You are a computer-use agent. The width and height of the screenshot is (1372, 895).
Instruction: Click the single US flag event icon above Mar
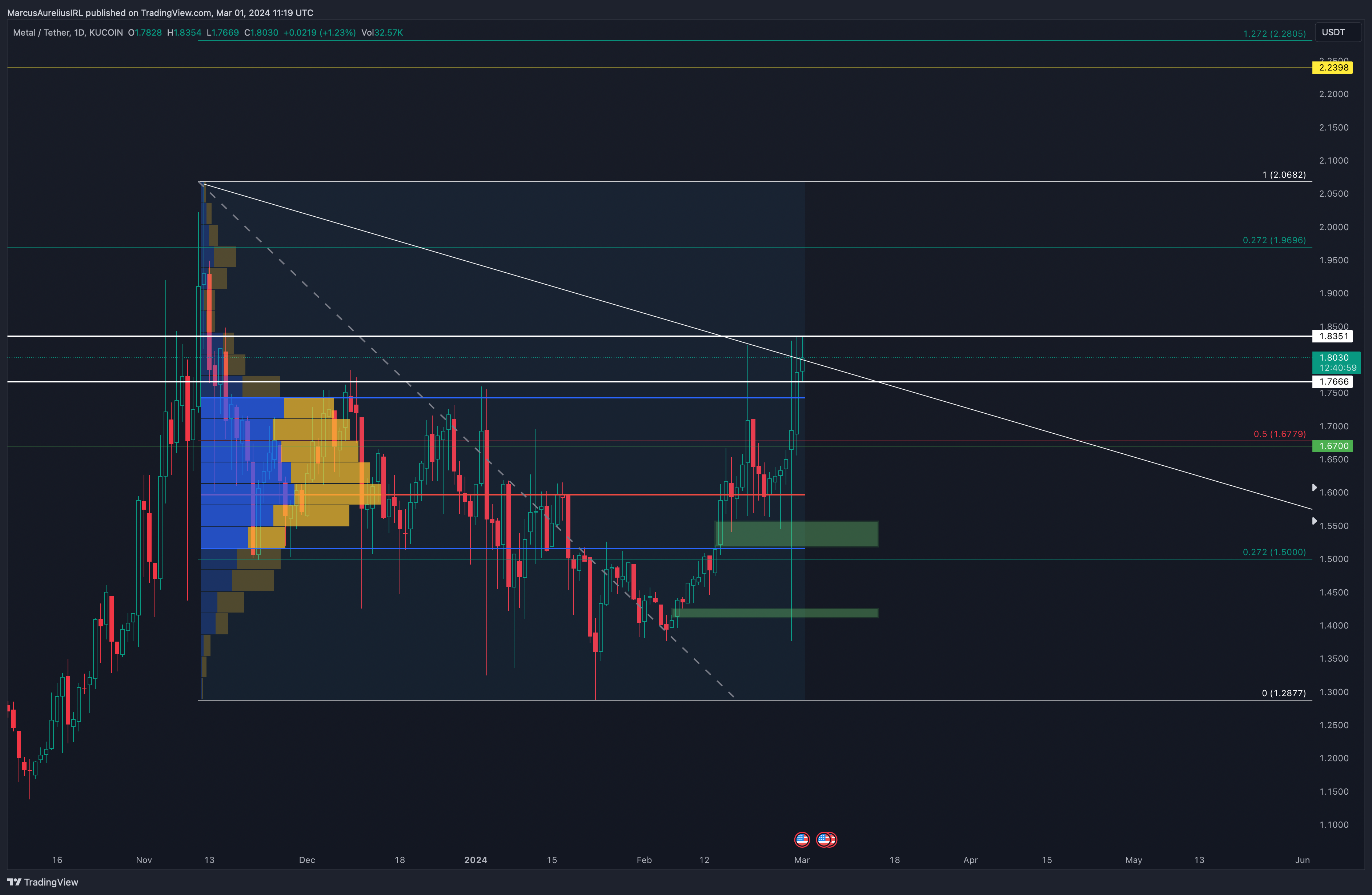point(802,839)
